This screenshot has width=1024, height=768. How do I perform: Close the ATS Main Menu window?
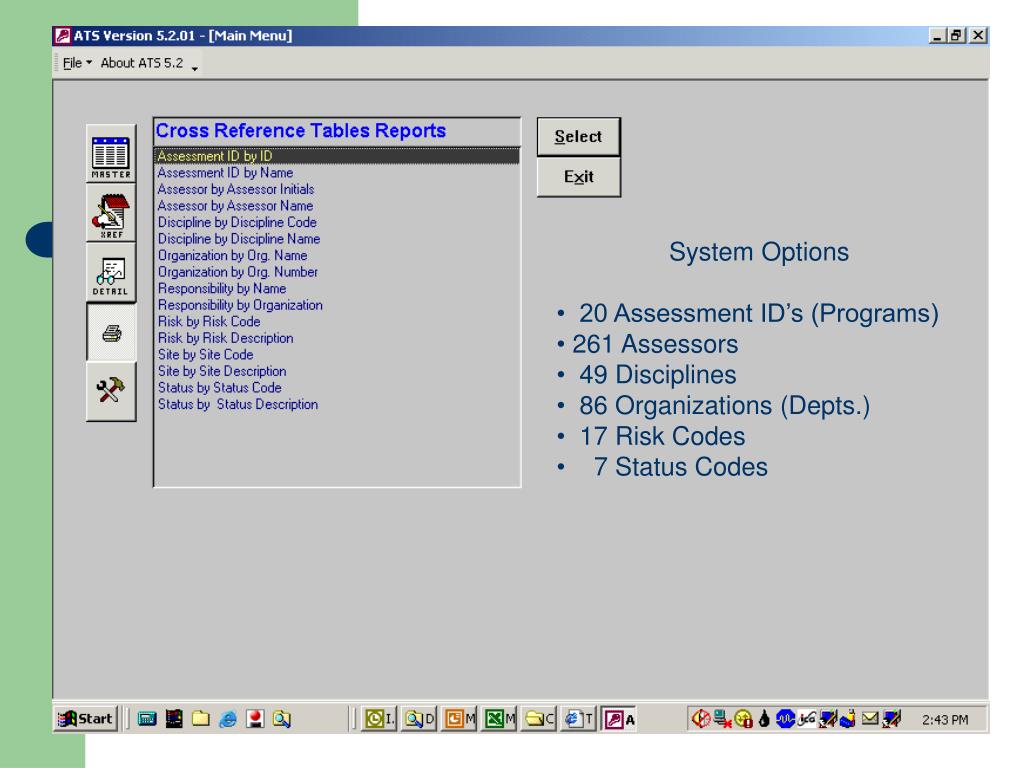pyautogui.click(x=978, y=36)
